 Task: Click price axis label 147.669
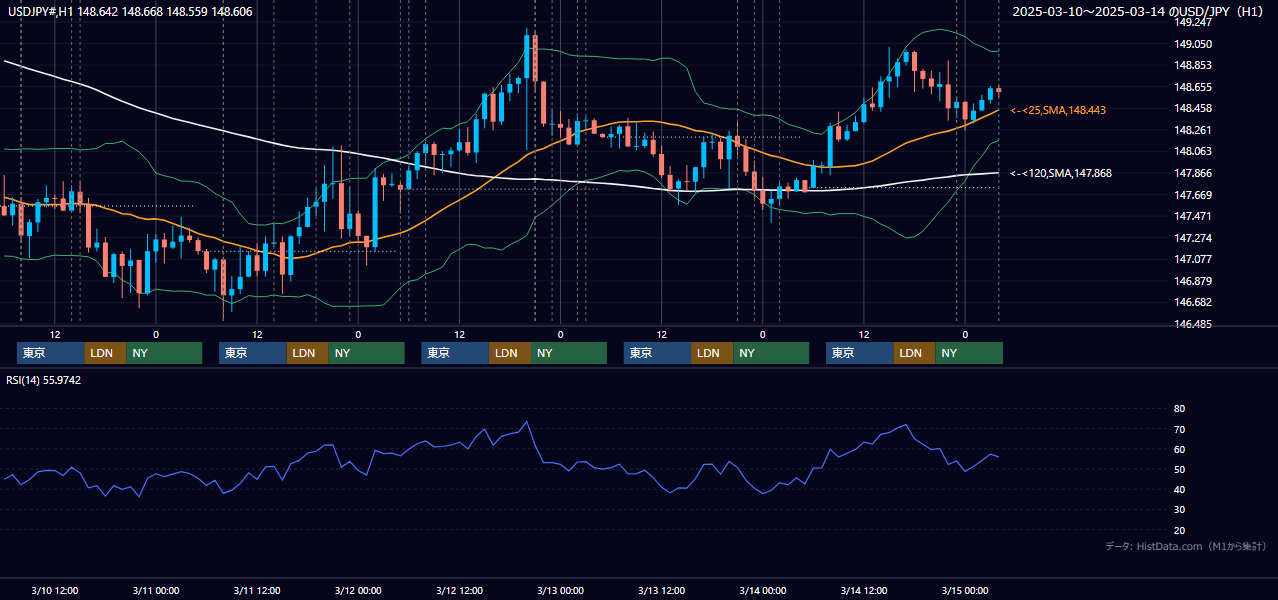[x=1193, y=195]
